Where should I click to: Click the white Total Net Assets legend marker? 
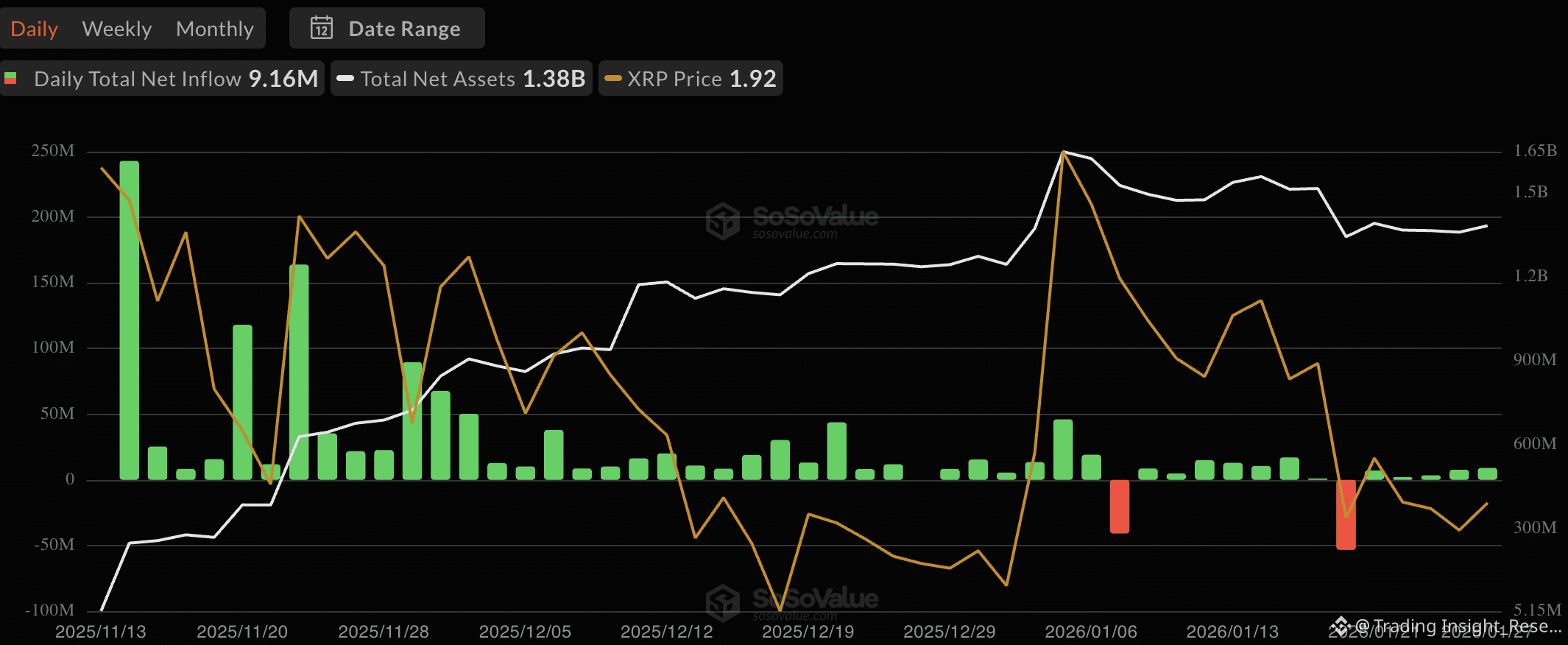coord(345,78)
